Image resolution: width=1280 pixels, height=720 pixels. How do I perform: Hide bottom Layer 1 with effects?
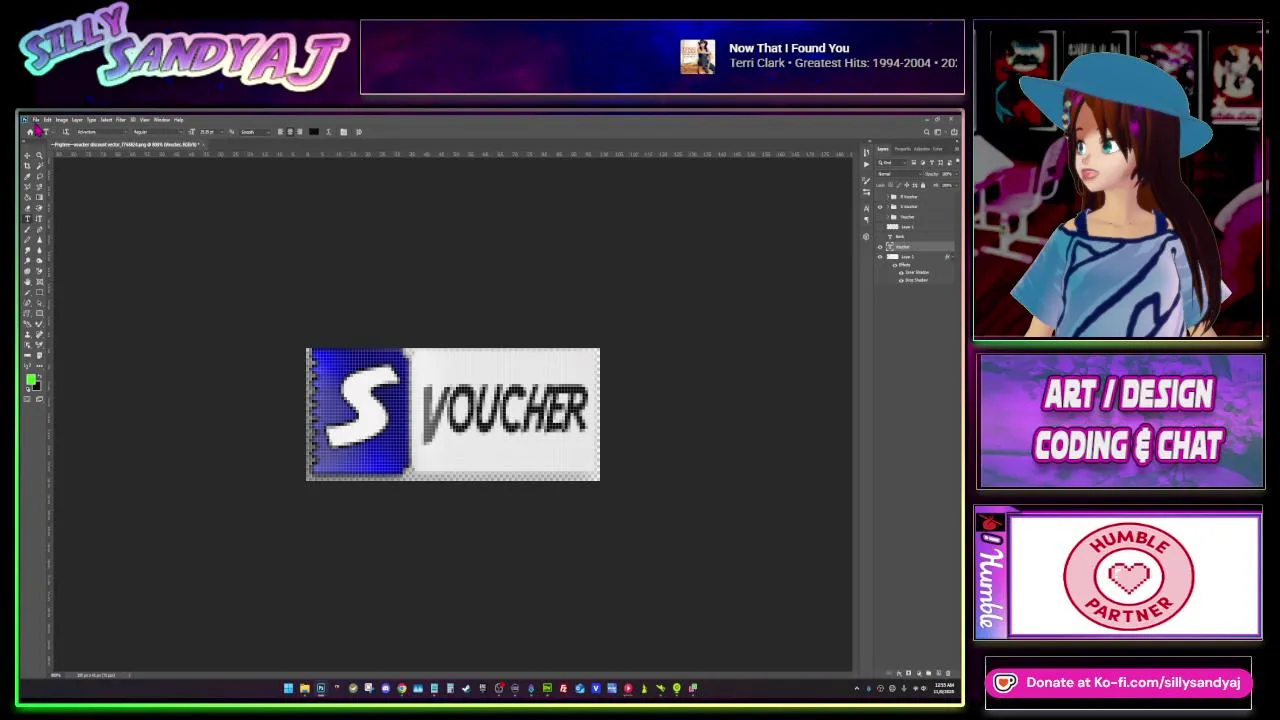pos(880,257)
